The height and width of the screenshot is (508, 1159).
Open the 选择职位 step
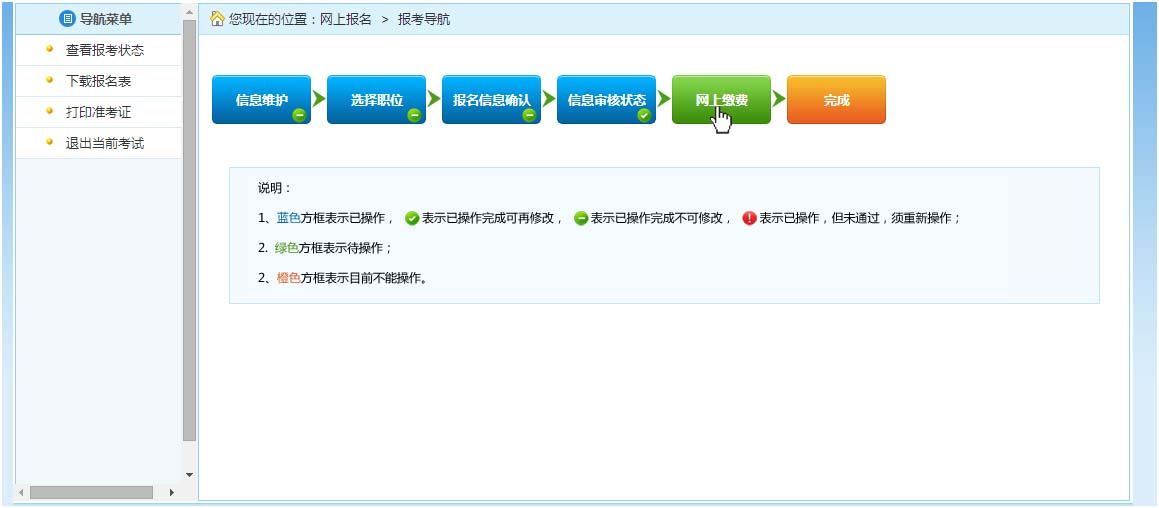tap(376, 99)
